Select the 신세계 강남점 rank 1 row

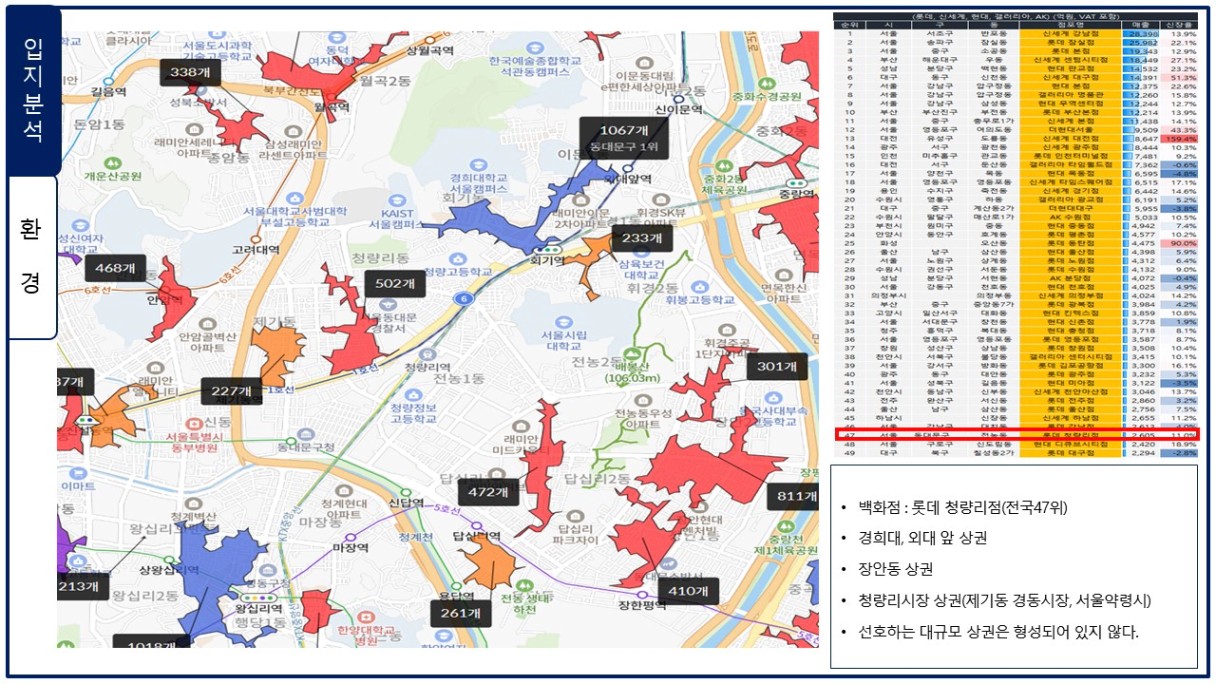(x=1017, y=35)
